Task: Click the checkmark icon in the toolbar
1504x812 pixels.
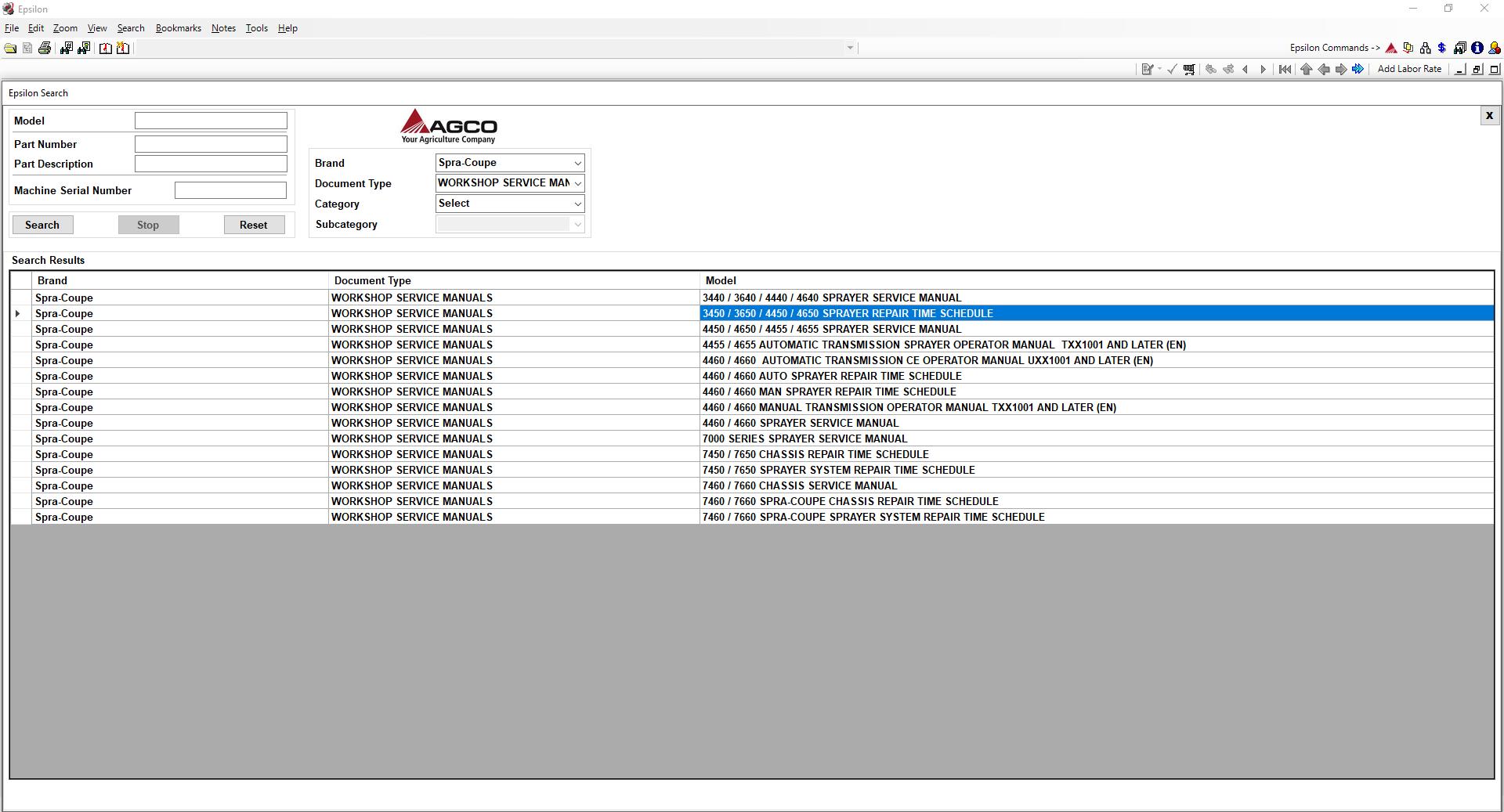Action: point(1172,69)
